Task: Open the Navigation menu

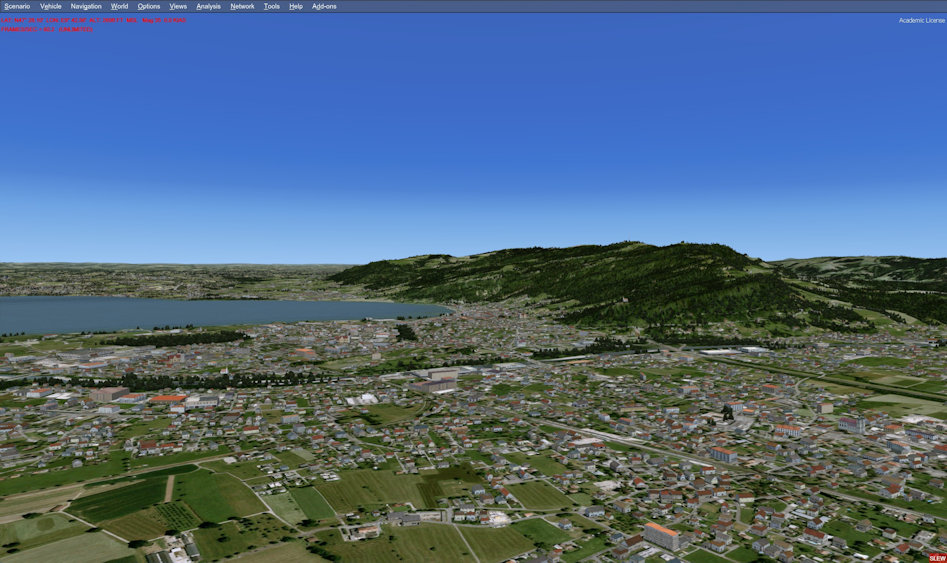Action: coord(86,6)
